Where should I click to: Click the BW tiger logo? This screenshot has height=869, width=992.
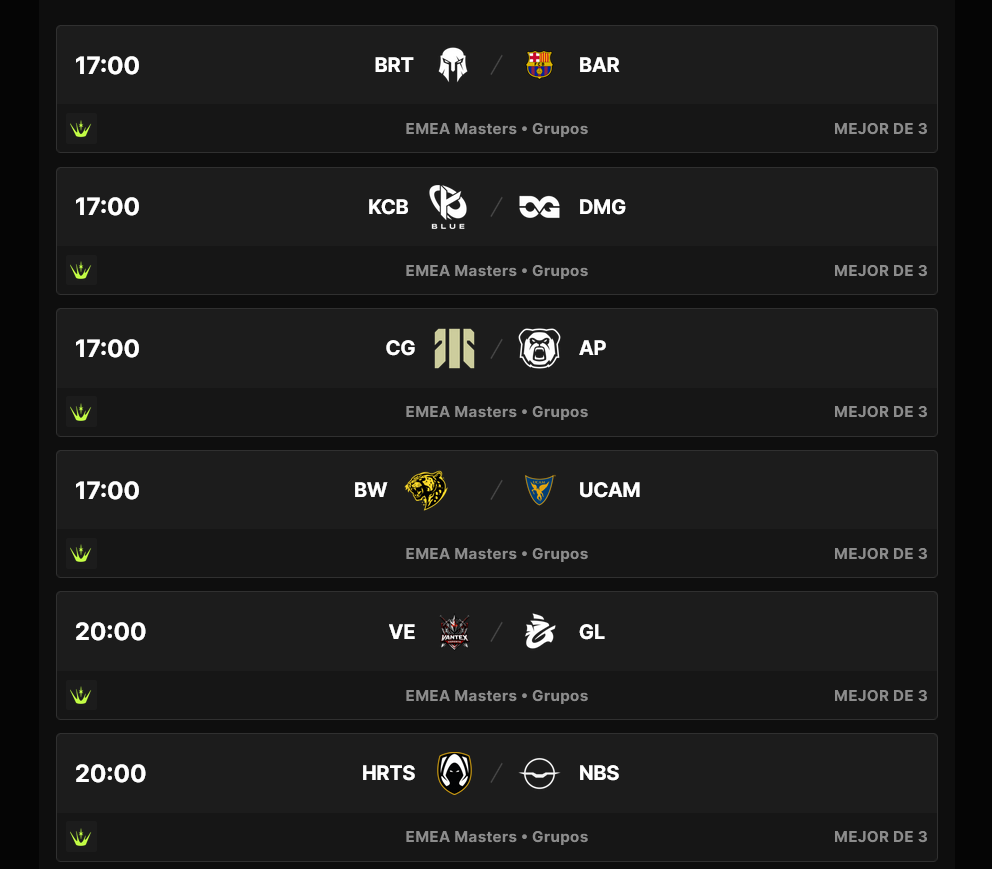pyautogui.click(x=425, y=490)
